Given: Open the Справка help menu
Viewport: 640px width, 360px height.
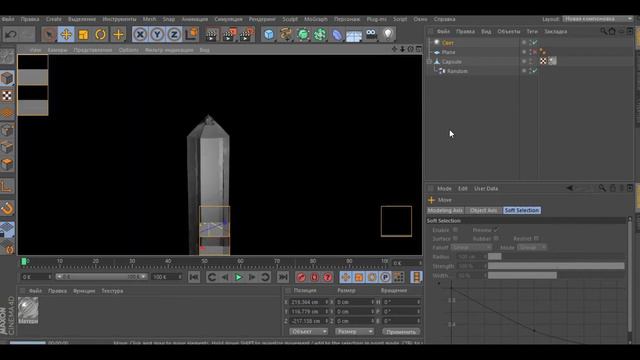Looking at the screenshot, I should 444,19.
